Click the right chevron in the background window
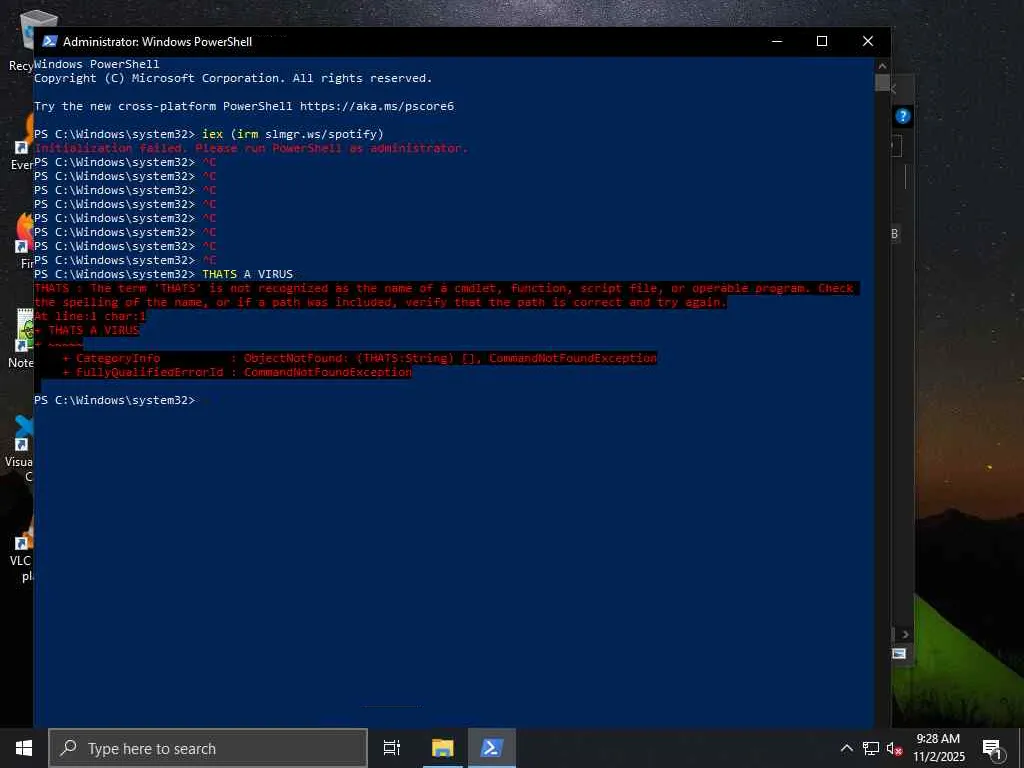 tap(905, 634)
